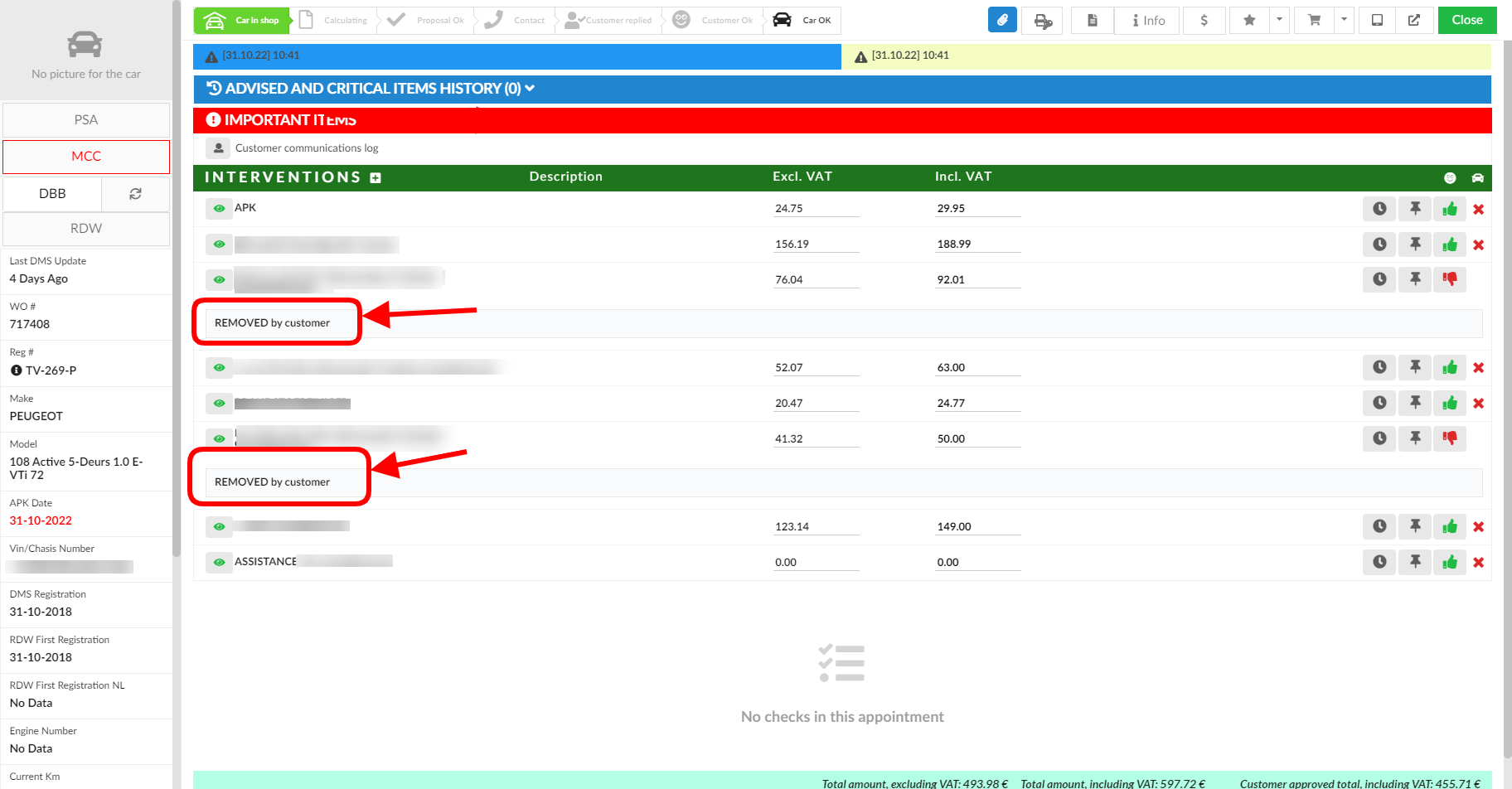1512x789 pixels.
Task: Pin the 156.19 intervention row
Action: [x=1415, y=244]
